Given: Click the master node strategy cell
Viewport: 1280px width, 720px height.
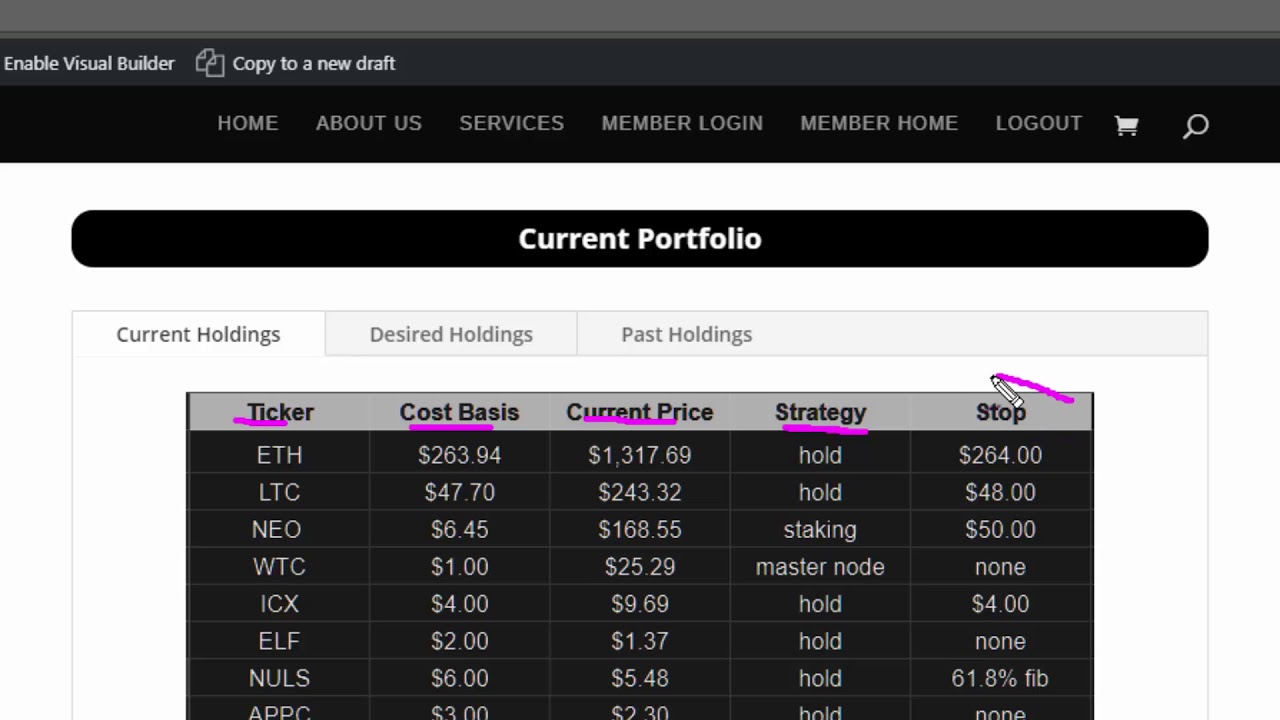Looking at the screenshot, I should tap(820, 566).
